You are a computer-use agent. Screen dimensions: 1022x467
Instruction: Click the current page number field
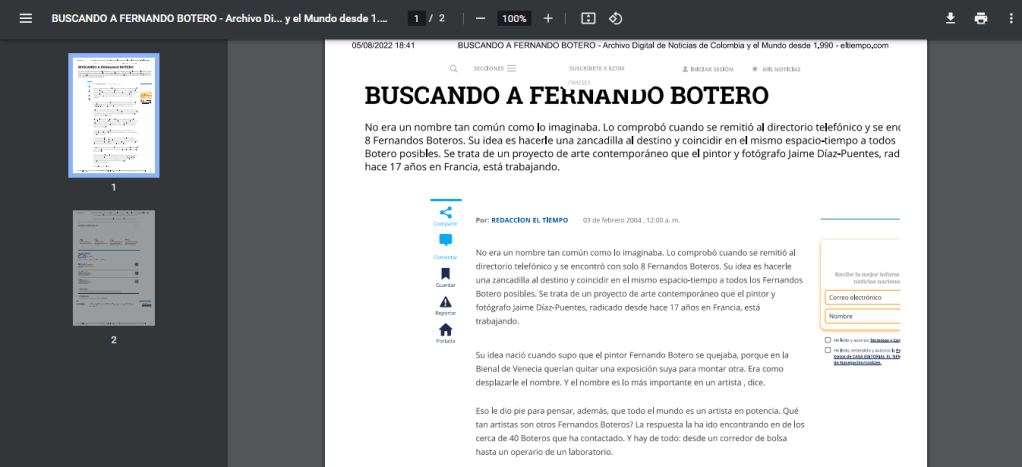pyautogui.click(x=415, y=19)
